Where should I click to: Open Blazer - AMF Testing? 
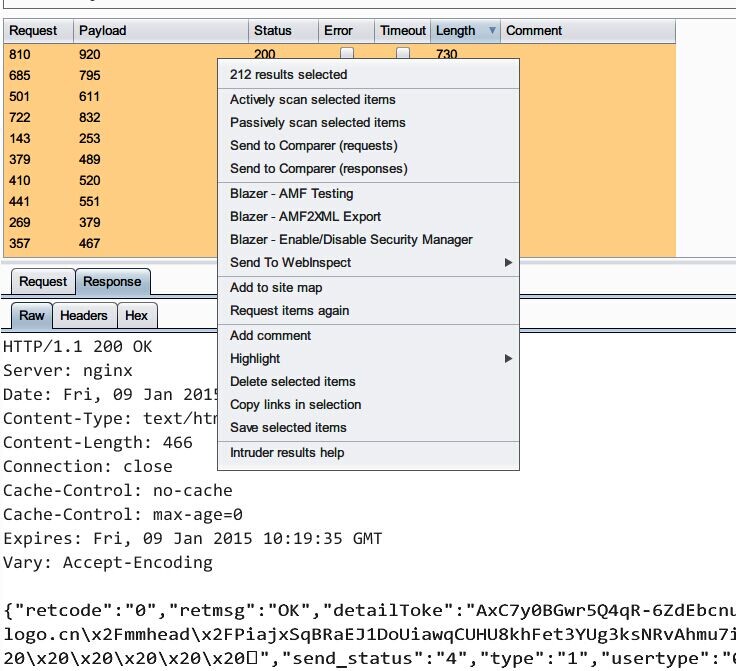[292, 194]
